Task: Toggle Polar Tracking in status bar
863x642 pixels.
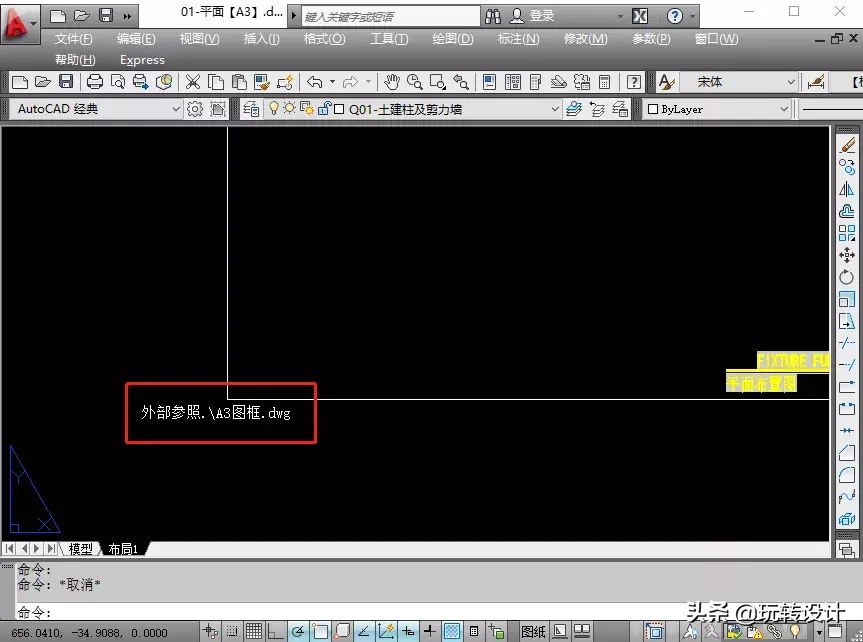Action: 298,632
